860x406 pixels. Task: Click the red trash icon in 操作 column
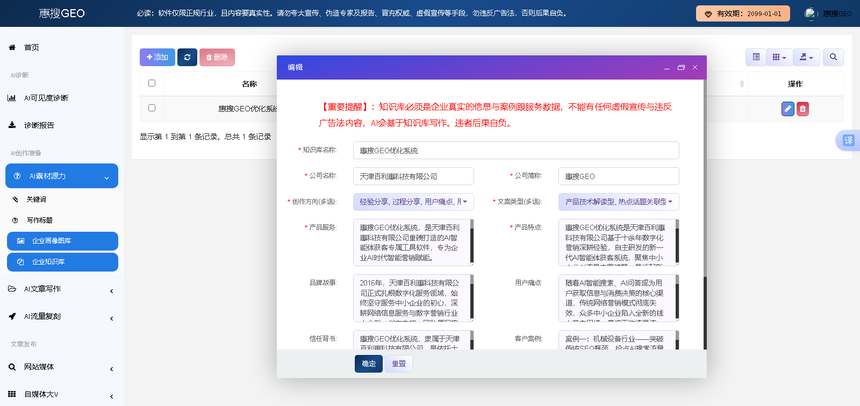(802, 109)
